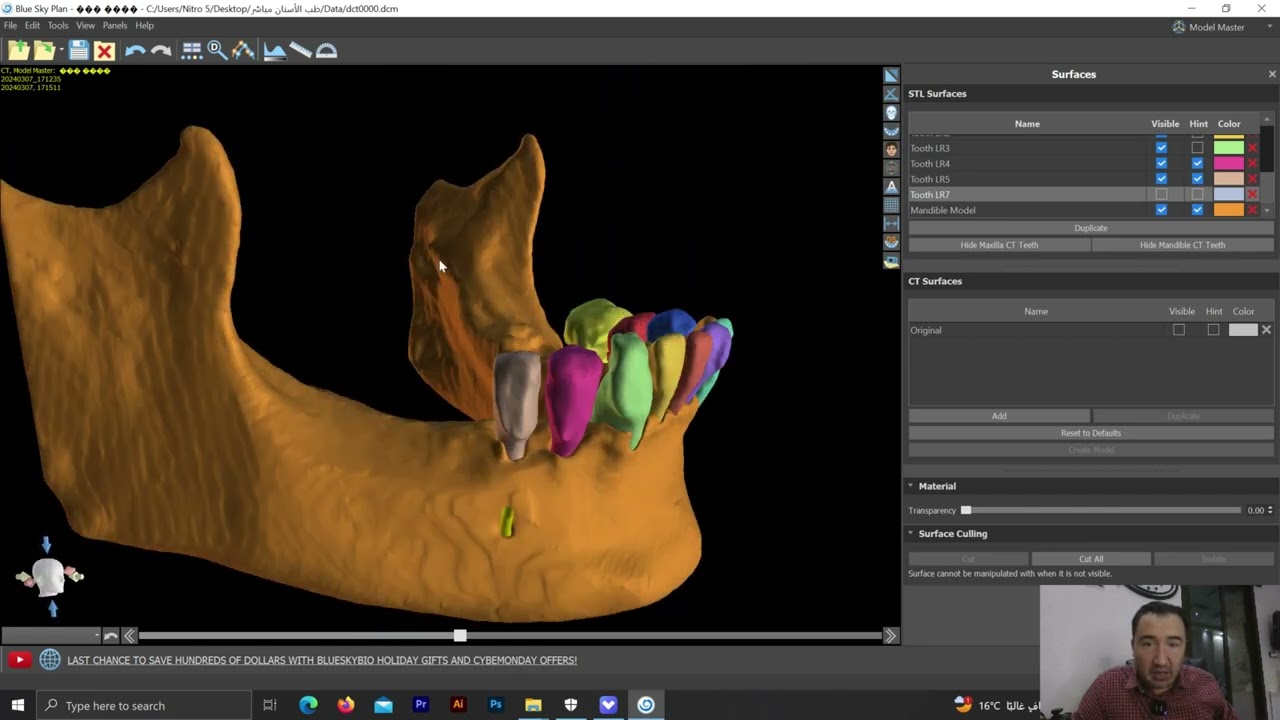
Task: Enable visibility for Tooth LR7
Action: pos(1161,195)
